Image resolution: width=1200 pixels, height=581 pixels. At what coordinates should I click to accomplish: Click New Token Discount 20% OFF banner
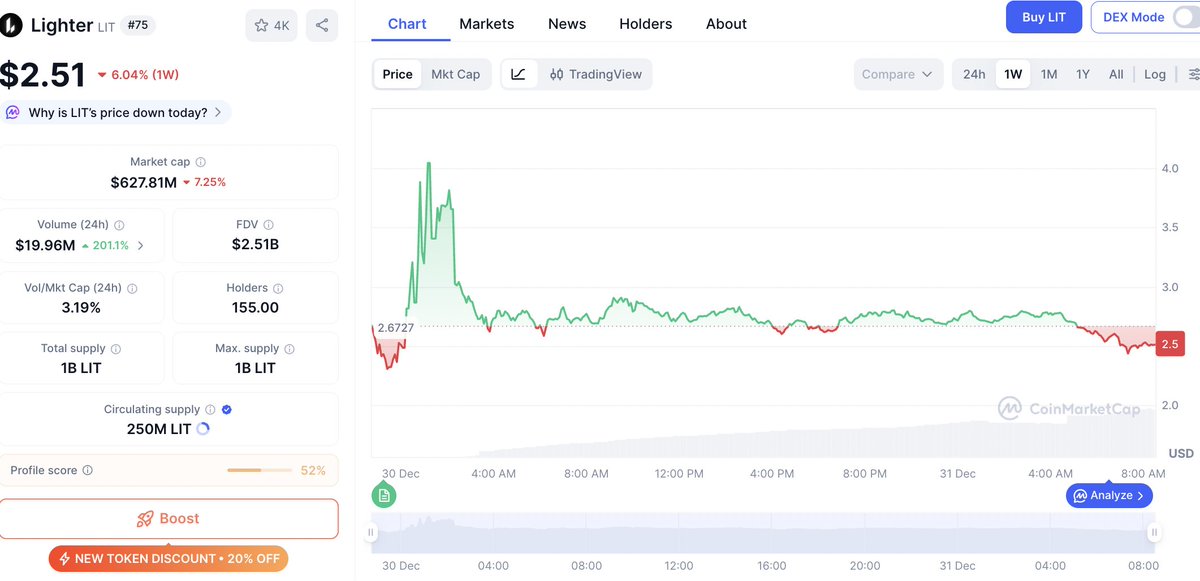tap(168, 558)
